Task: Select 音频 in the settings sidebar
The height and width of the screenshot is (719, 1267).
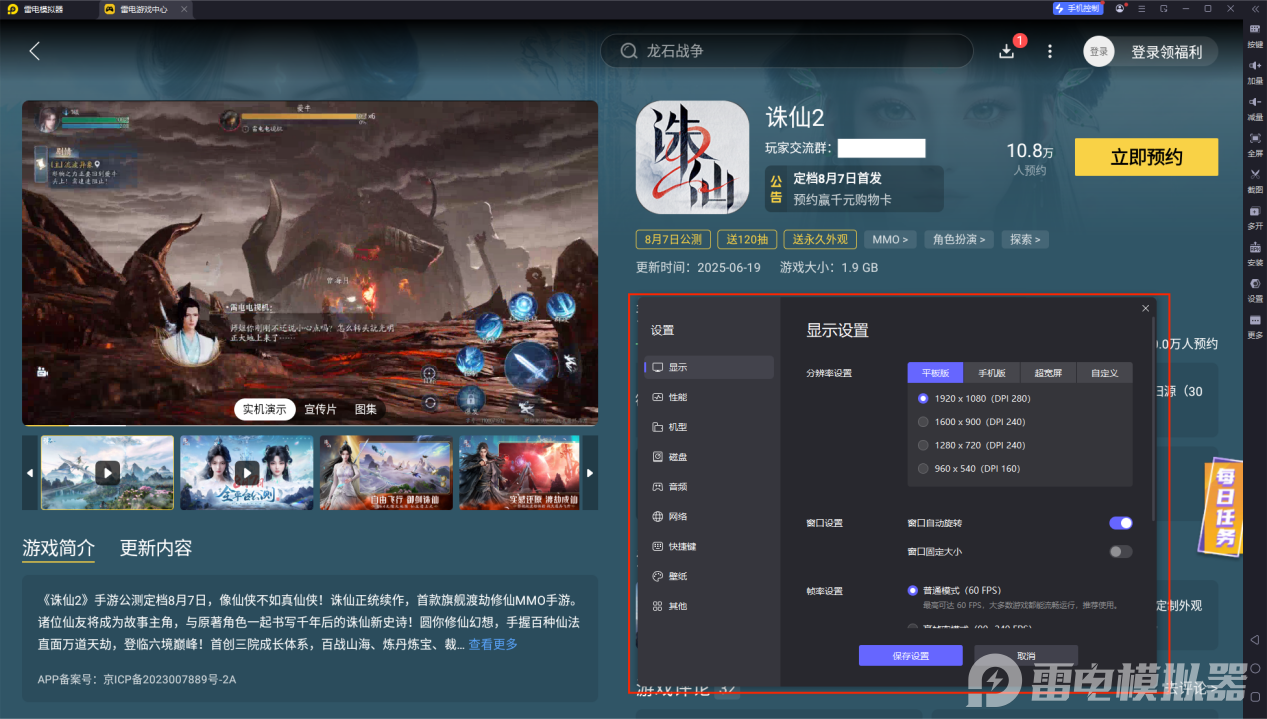Action: pos(709,487)
